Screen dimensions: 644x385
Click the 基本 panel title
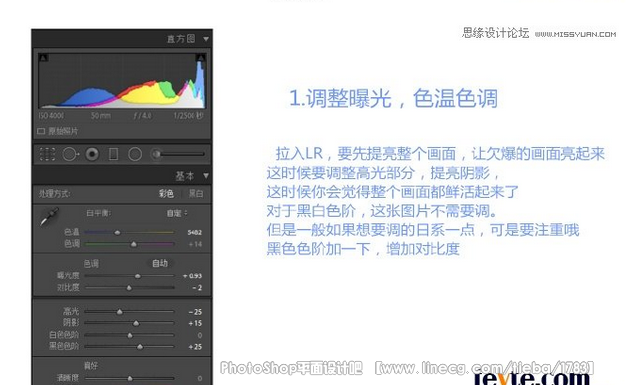point(184,176)
